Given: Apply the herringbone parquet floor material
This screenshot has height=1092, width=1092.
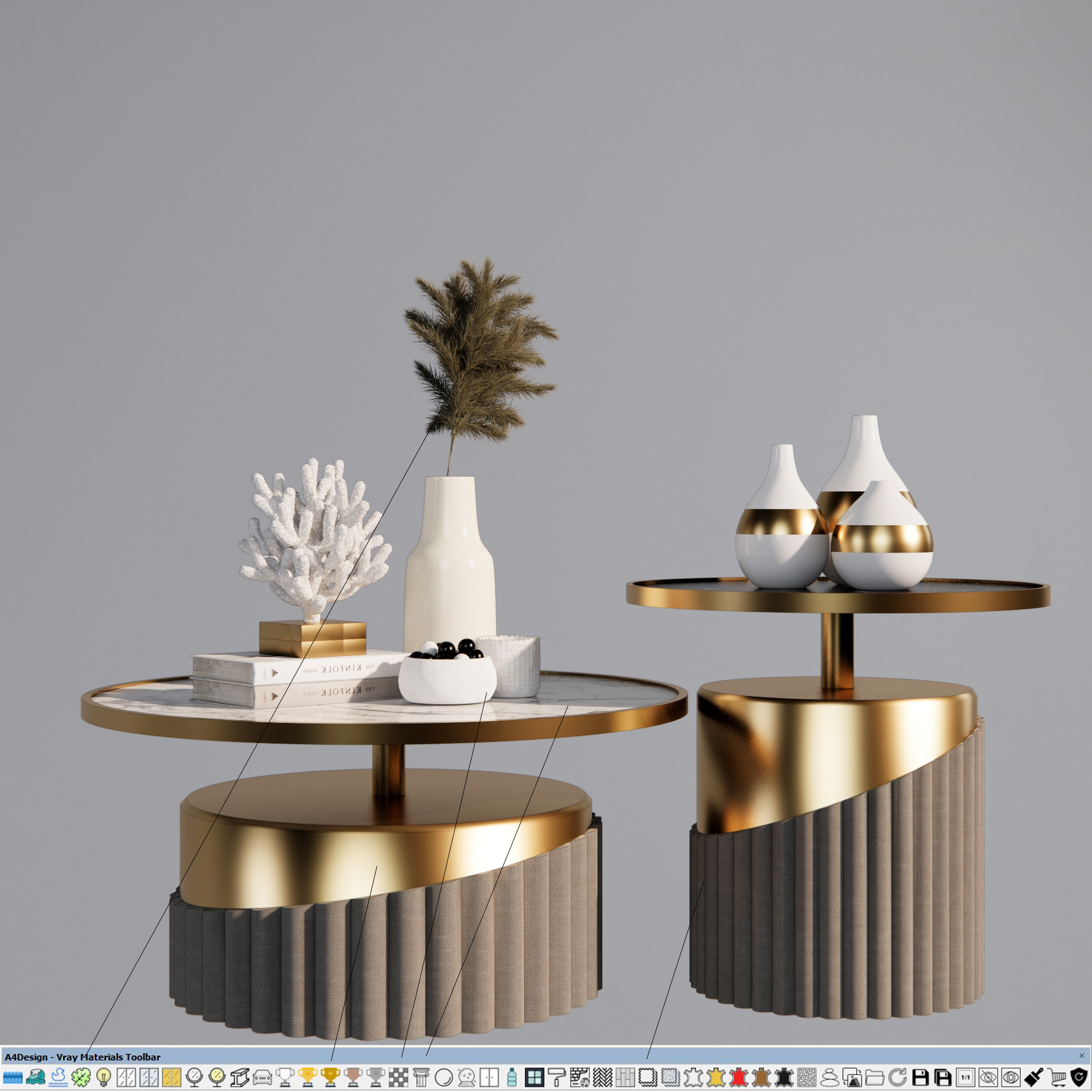Looking at the screenshot, I should click(603, 1077).
